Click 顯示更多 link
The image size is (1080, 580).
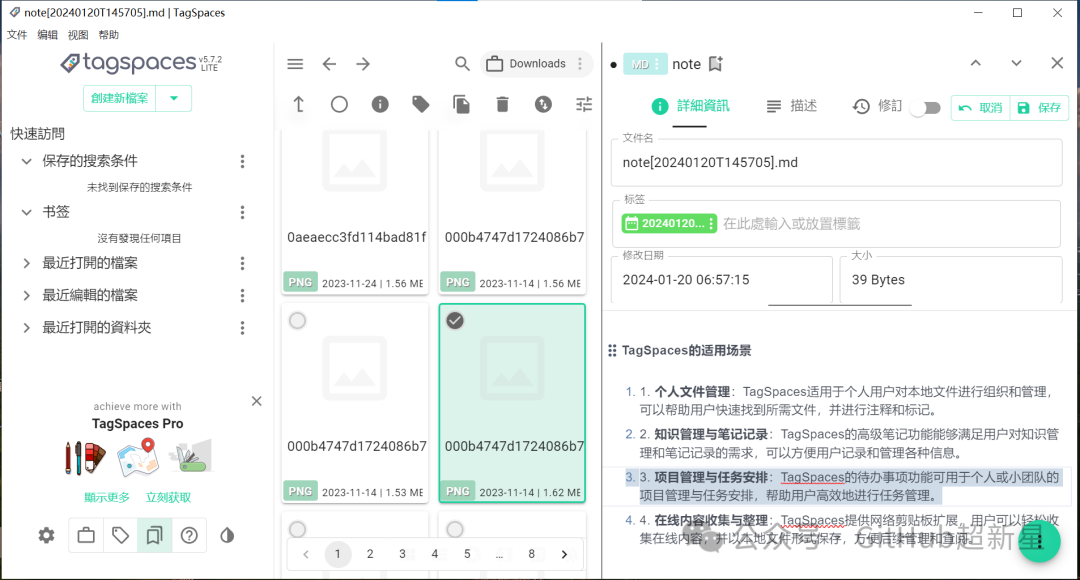pos(107,497)
